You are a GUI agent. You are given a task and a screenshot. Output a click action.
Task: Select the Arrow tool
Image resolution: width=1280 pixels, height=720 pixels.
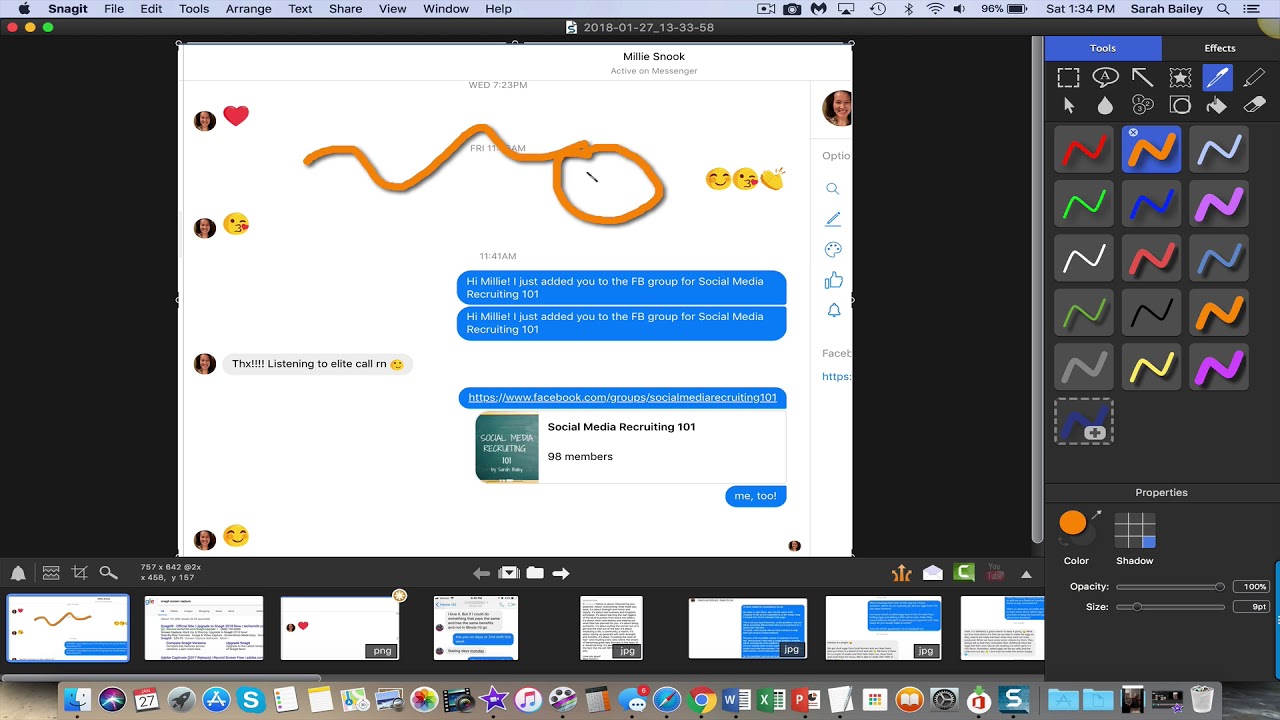click(x=1142, y=78)
